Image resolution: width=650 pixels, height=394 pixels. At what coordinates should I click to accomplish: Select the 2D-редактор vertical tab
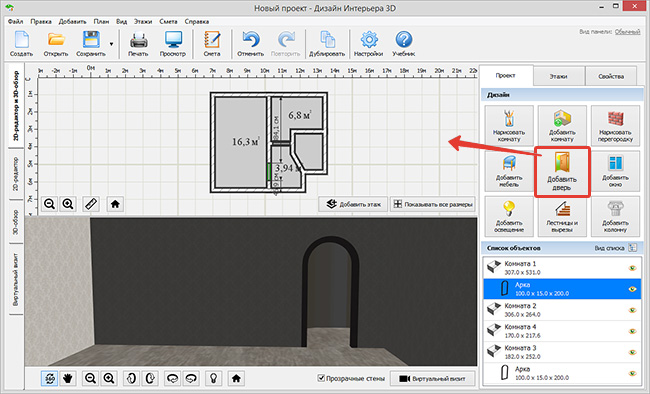pos(16,174)
